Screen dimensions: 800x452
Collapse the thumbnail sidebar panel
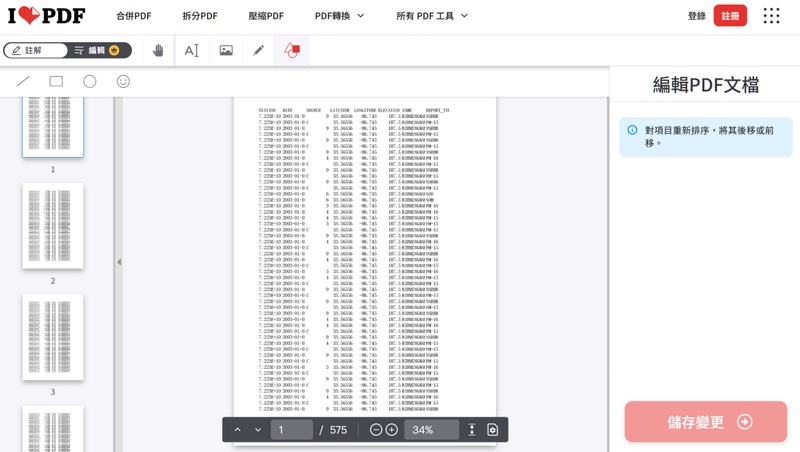click(x=119, y=262)
